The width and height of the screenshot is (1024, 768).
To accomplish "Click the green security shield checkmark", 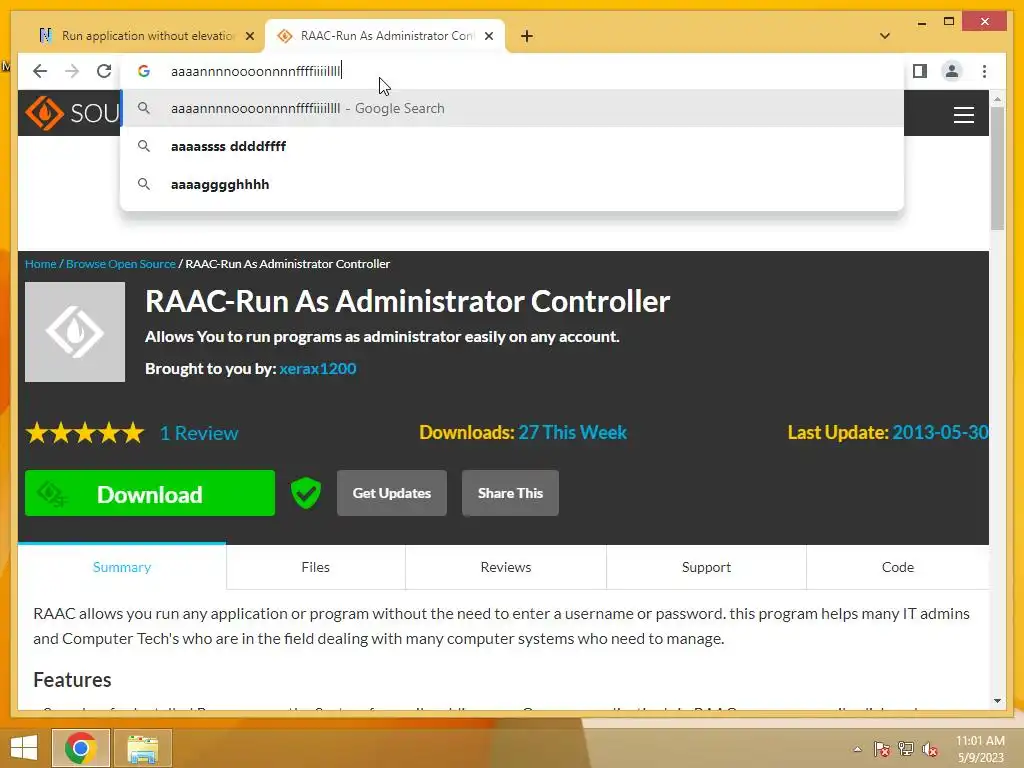I will tap(306, 493).
